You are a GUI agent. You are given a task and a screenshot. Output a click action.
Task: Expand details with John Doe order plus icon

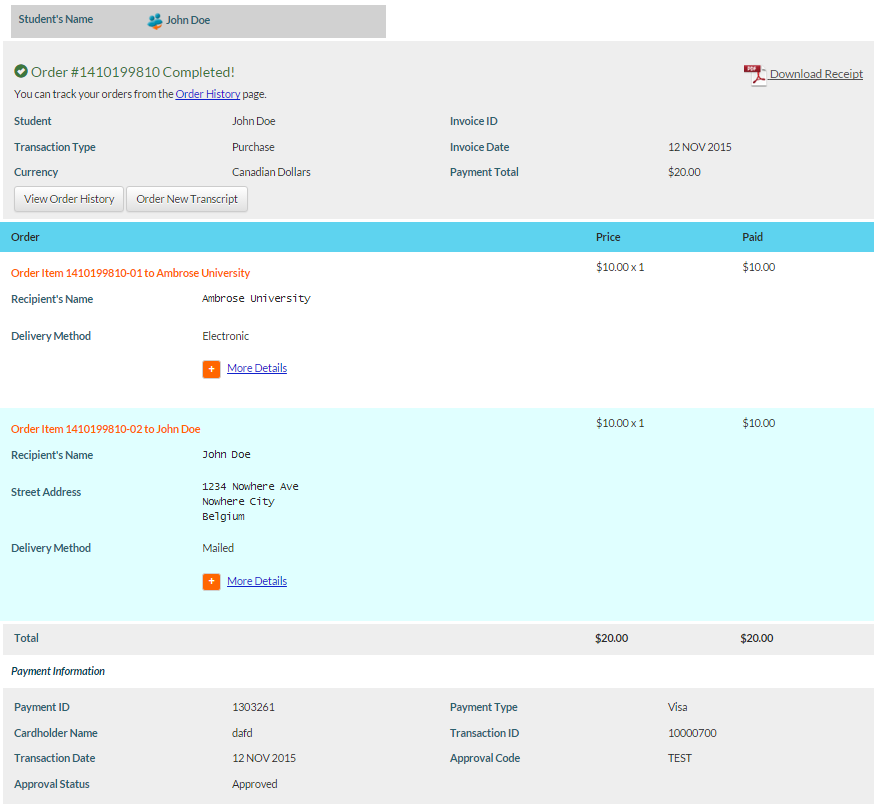[x=211, y=582]
